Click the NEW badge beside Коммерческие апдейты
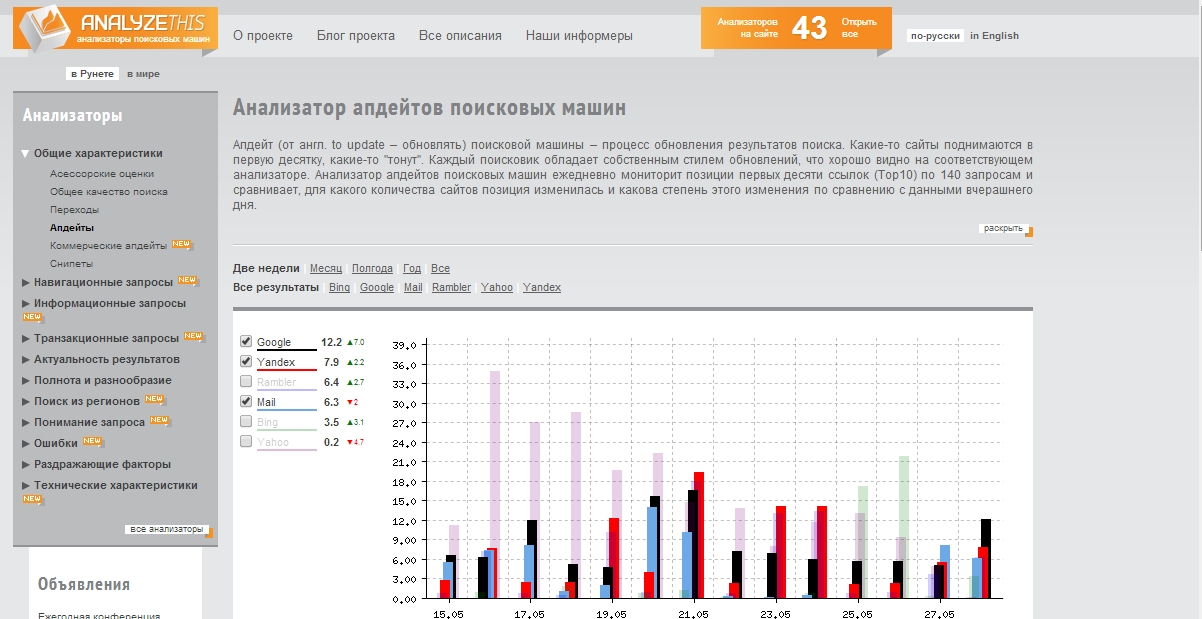The width and height of the screenshot is (1202, 619). [x=181, y=245]
